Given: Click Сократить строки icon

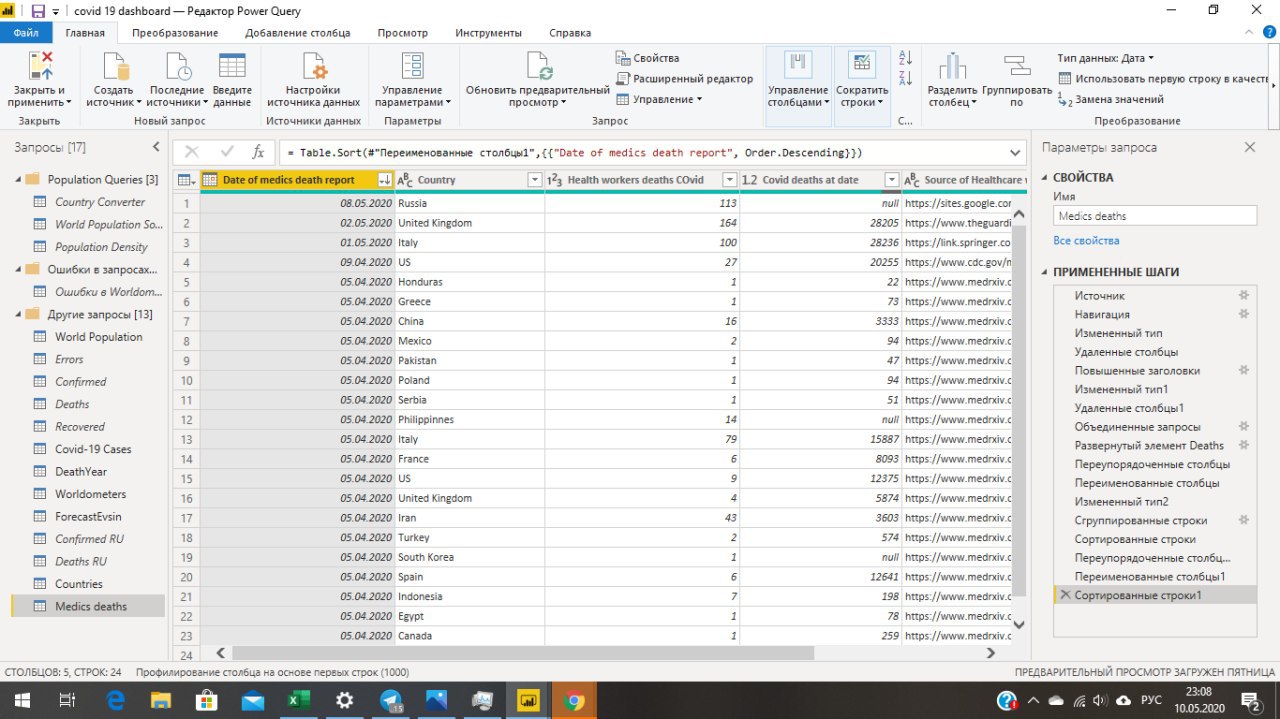Looking at the screenshot, I should (862, 65).
